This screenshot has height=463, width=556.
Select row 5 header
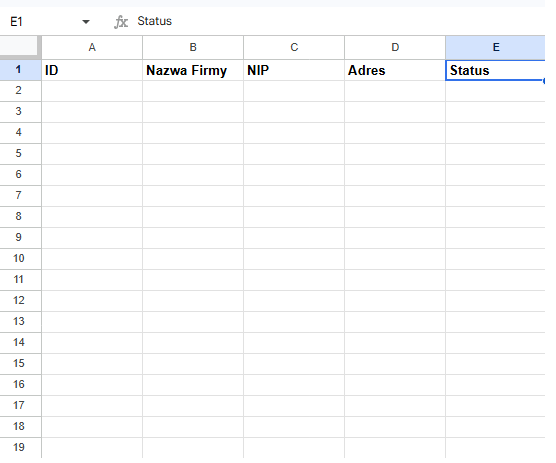point(20,154)
